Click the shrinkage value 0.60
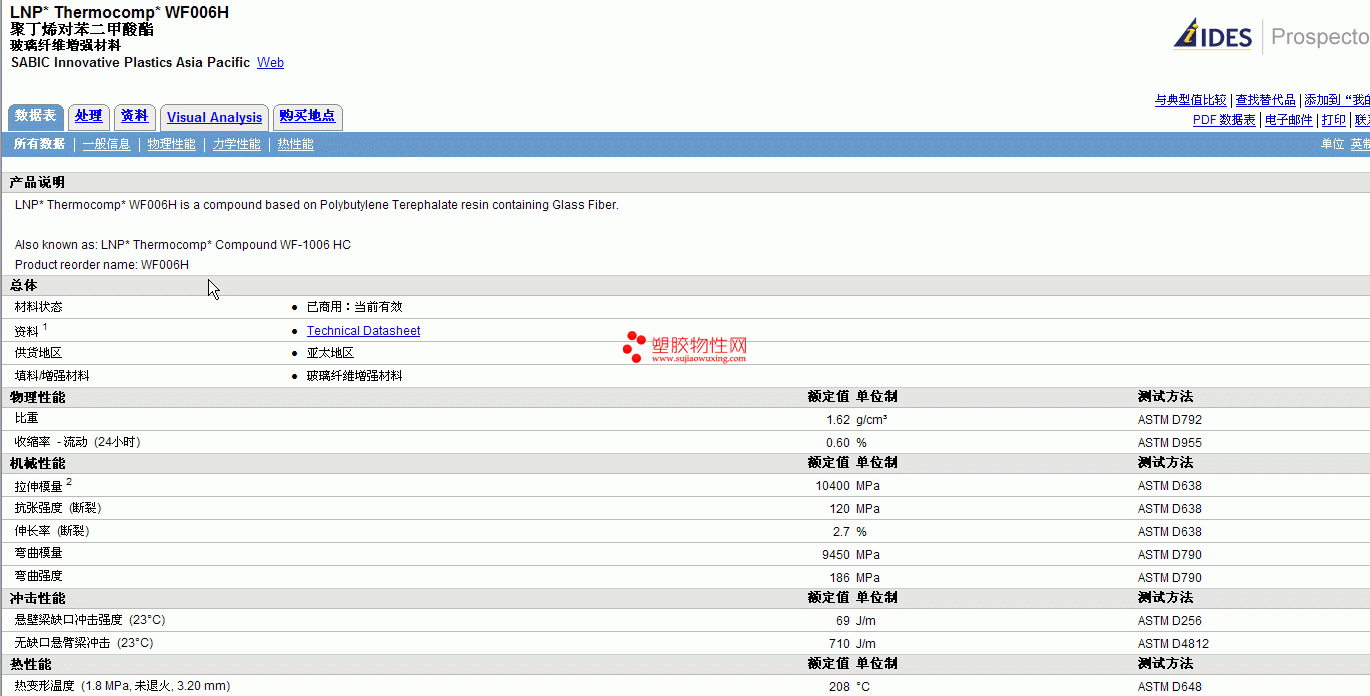 click(x=838, y=443)
